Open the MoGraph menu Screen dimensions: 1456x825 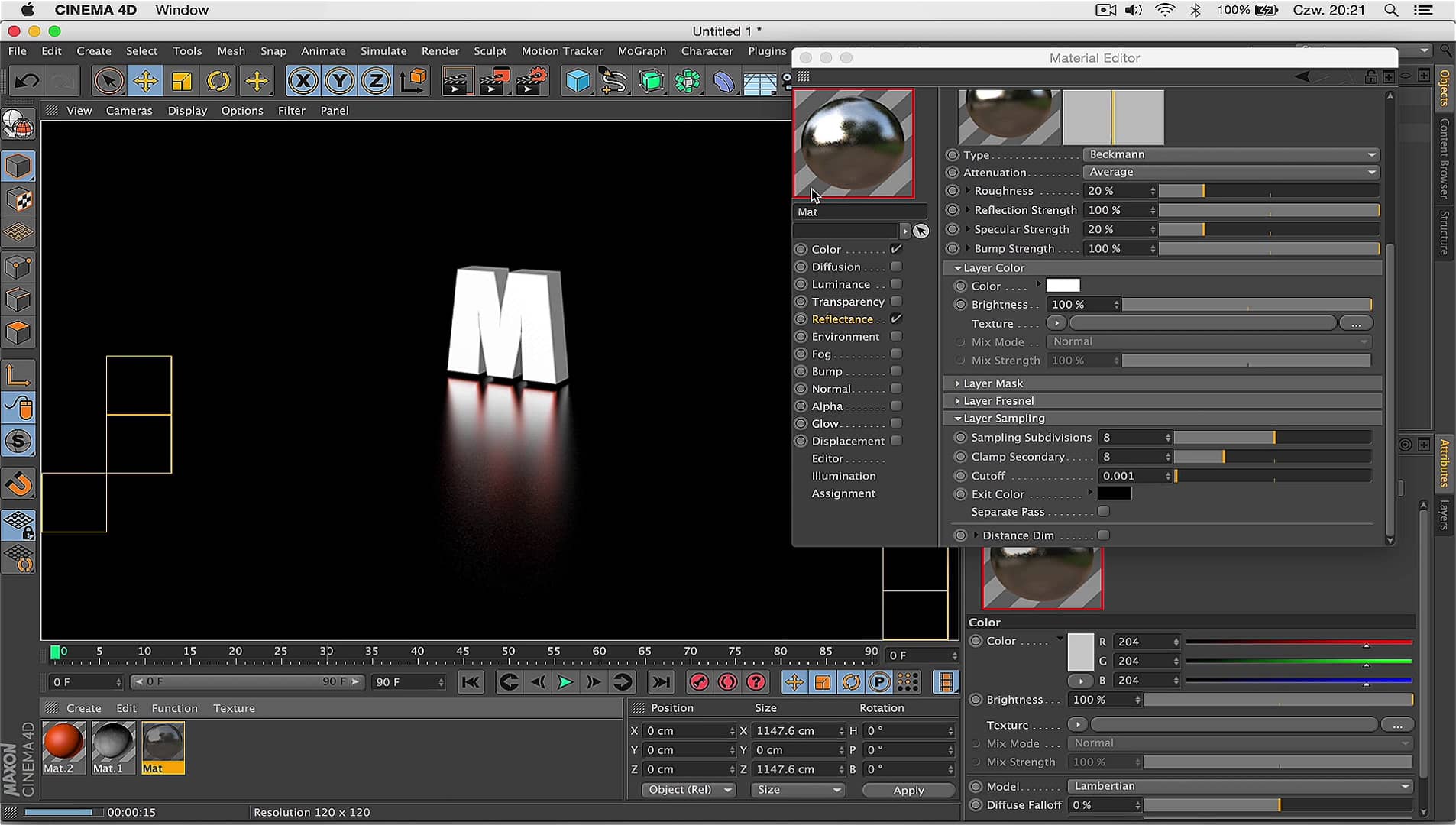click(642, 51)
